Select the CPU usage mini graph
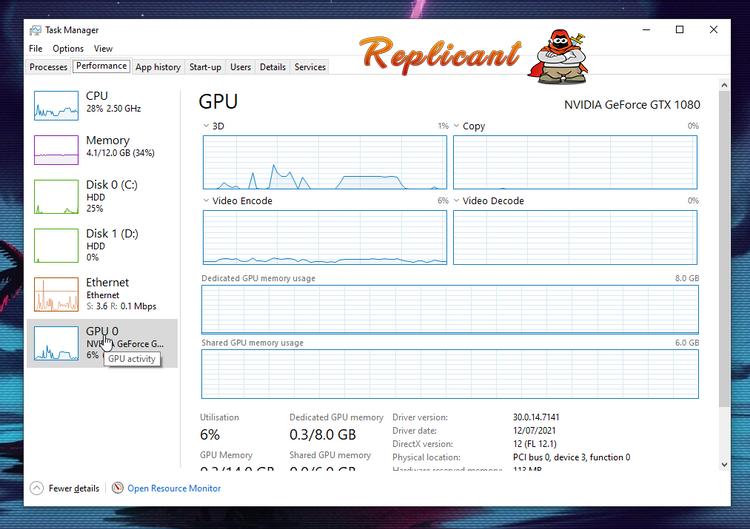This screenshot has width=750, height=529. coord(56,106)
